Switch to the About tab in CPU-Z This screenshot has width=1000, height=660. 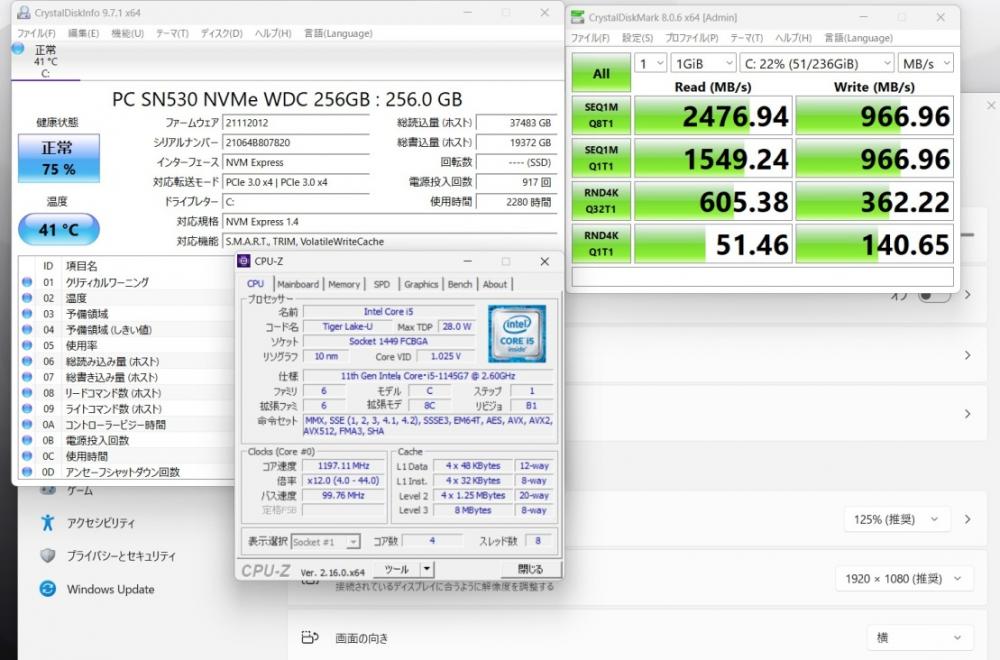495,284
